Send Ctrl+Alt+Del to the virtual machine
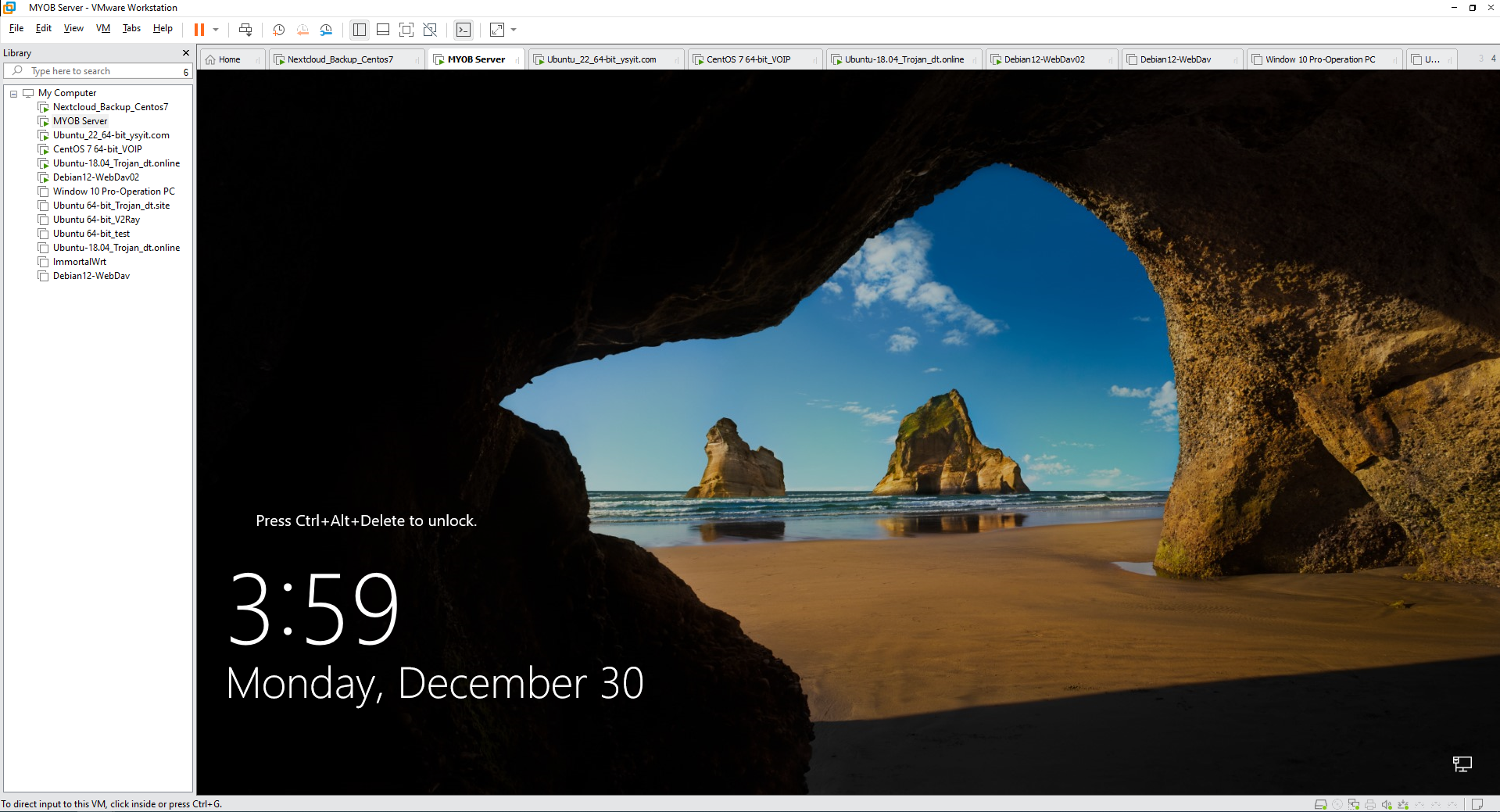Viewport: 1500px width, 812px height. (245, 30)
